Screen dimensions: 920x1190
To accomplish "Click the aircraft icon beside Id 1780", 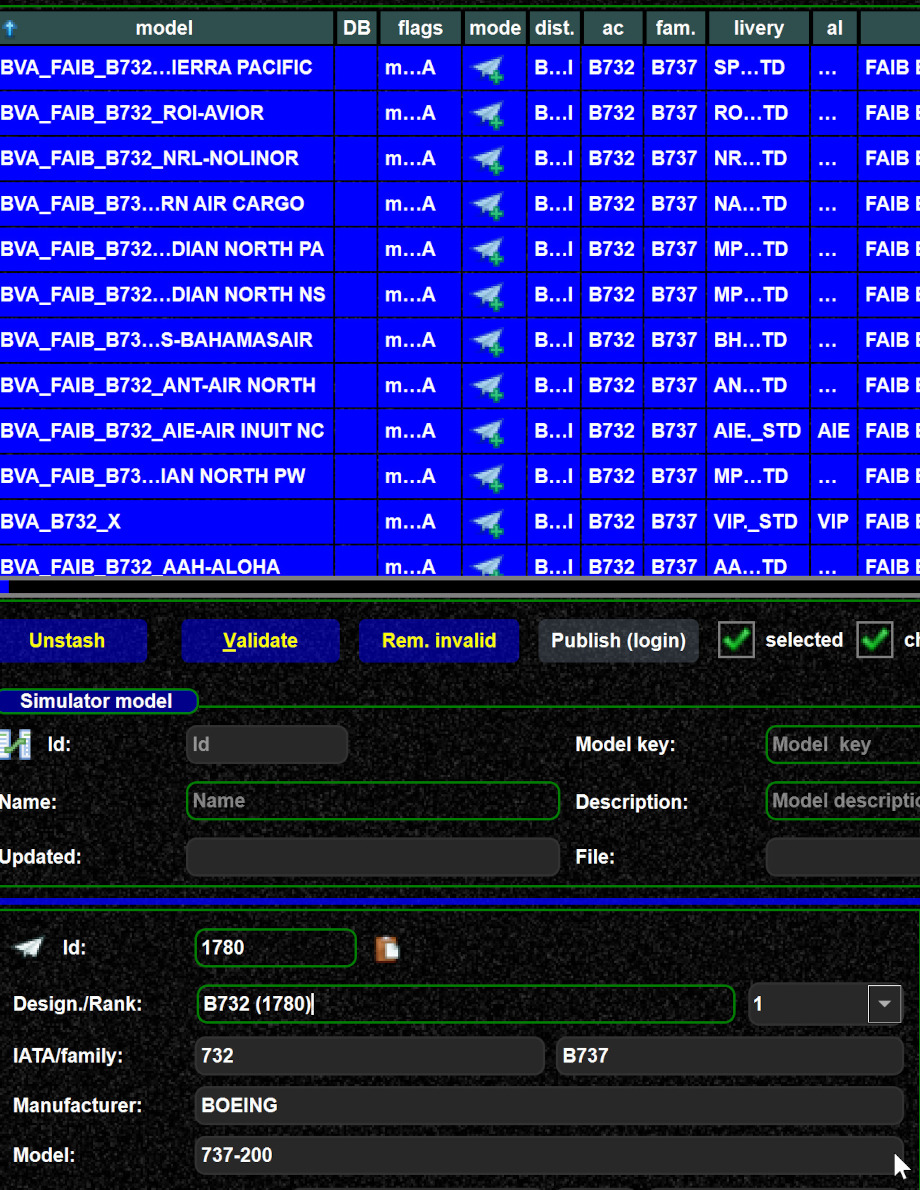I will (x=29, y=948).
